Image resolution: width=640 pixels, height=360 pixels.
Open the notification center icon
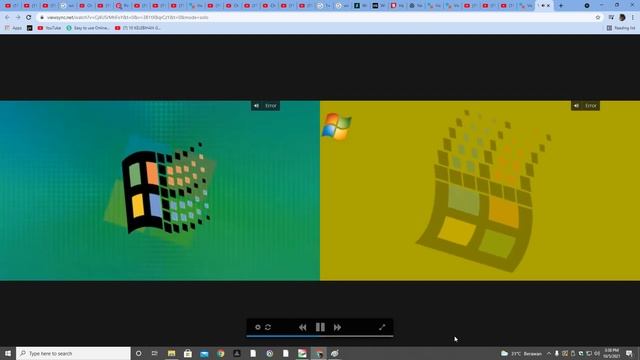(629, 353)
